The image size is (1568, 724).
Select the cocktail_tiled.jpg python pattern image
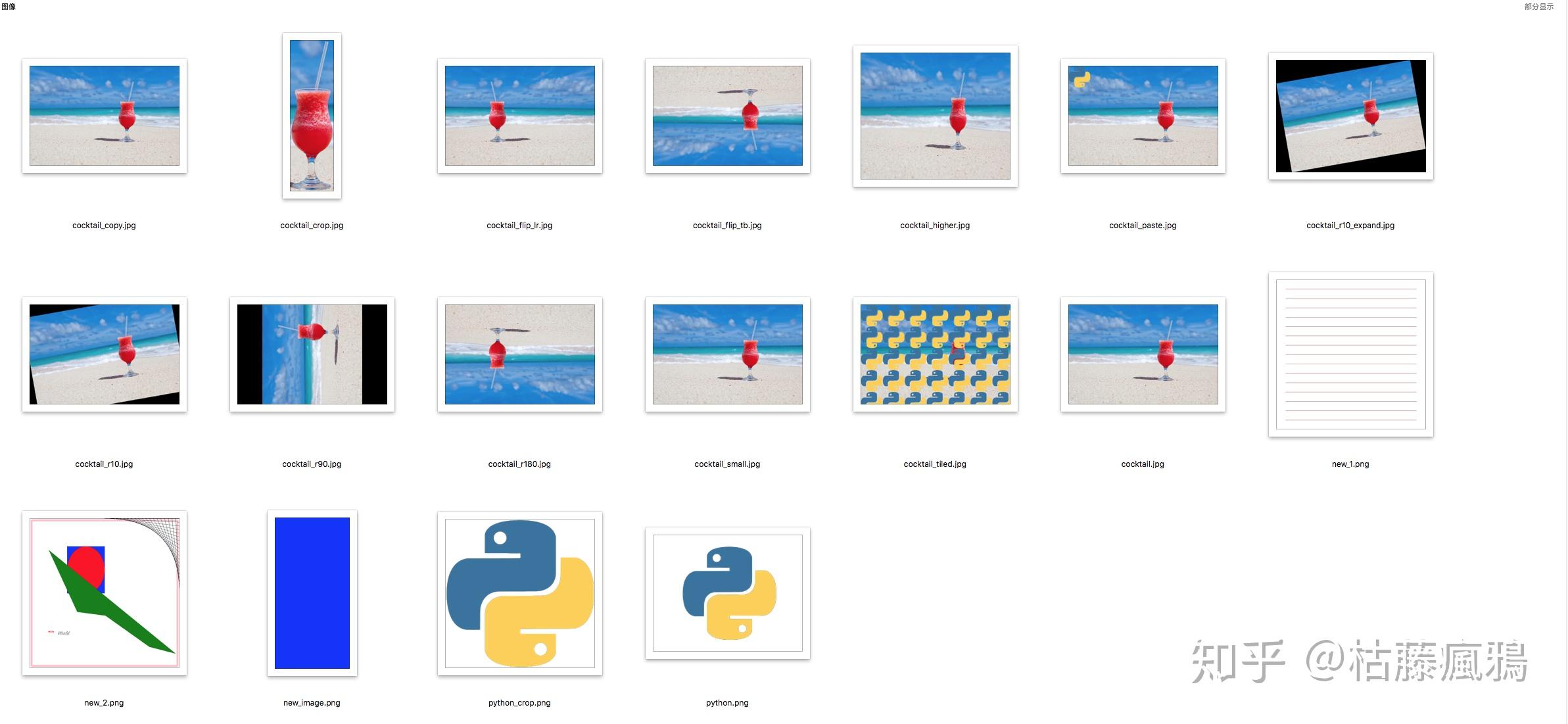click(935, 354)
